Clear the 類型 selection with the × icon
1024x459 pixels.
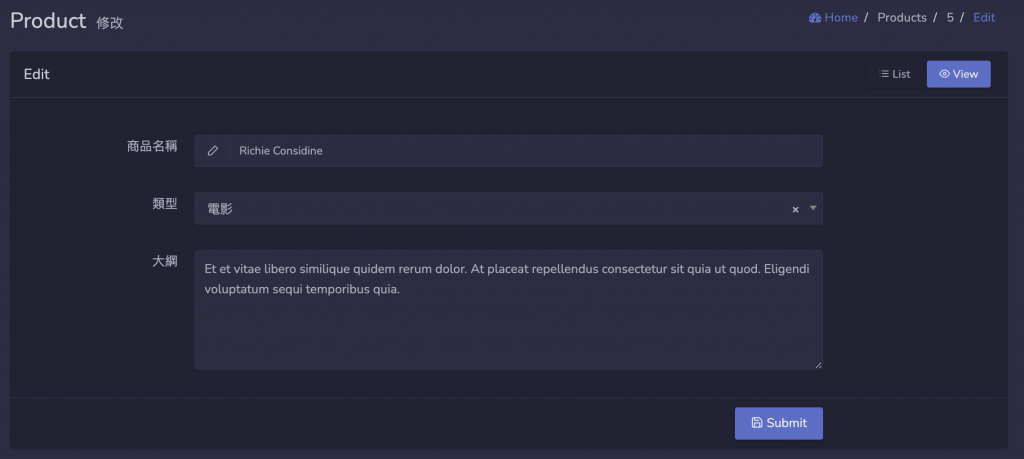point(796,209)
